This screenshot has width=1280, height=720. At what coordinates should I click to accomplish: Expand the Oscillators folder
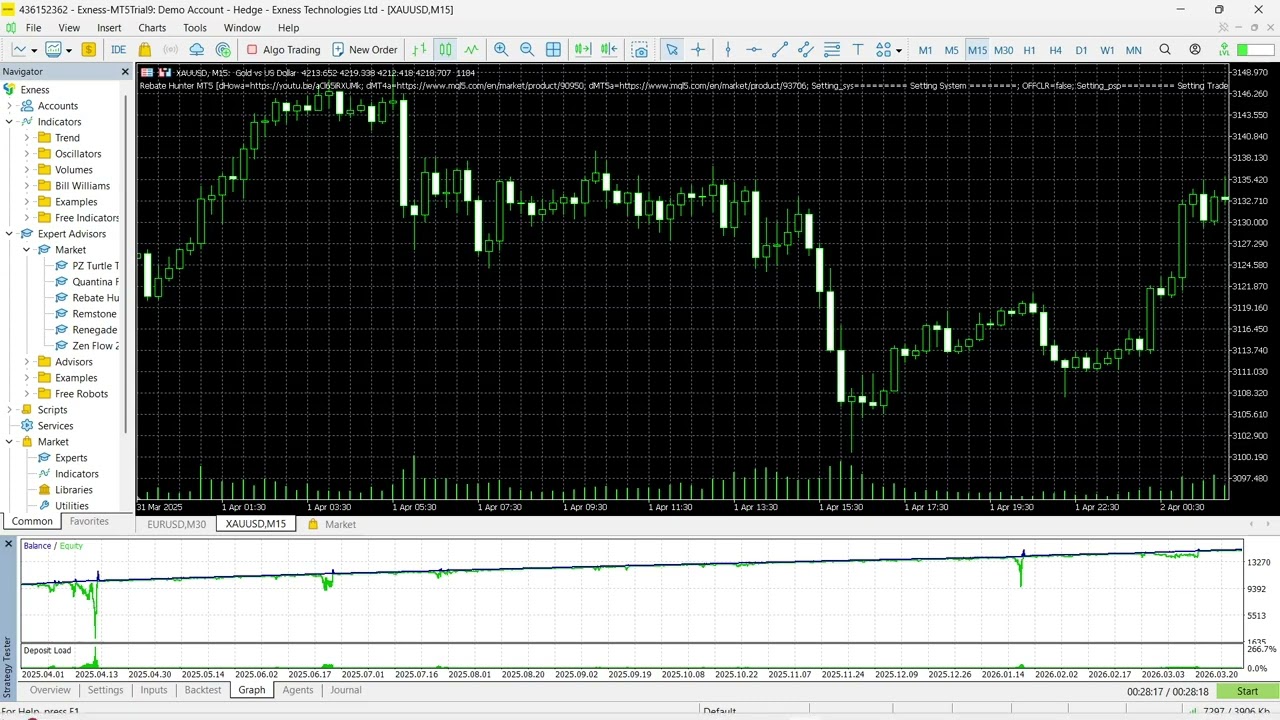(x=27, y=154)
